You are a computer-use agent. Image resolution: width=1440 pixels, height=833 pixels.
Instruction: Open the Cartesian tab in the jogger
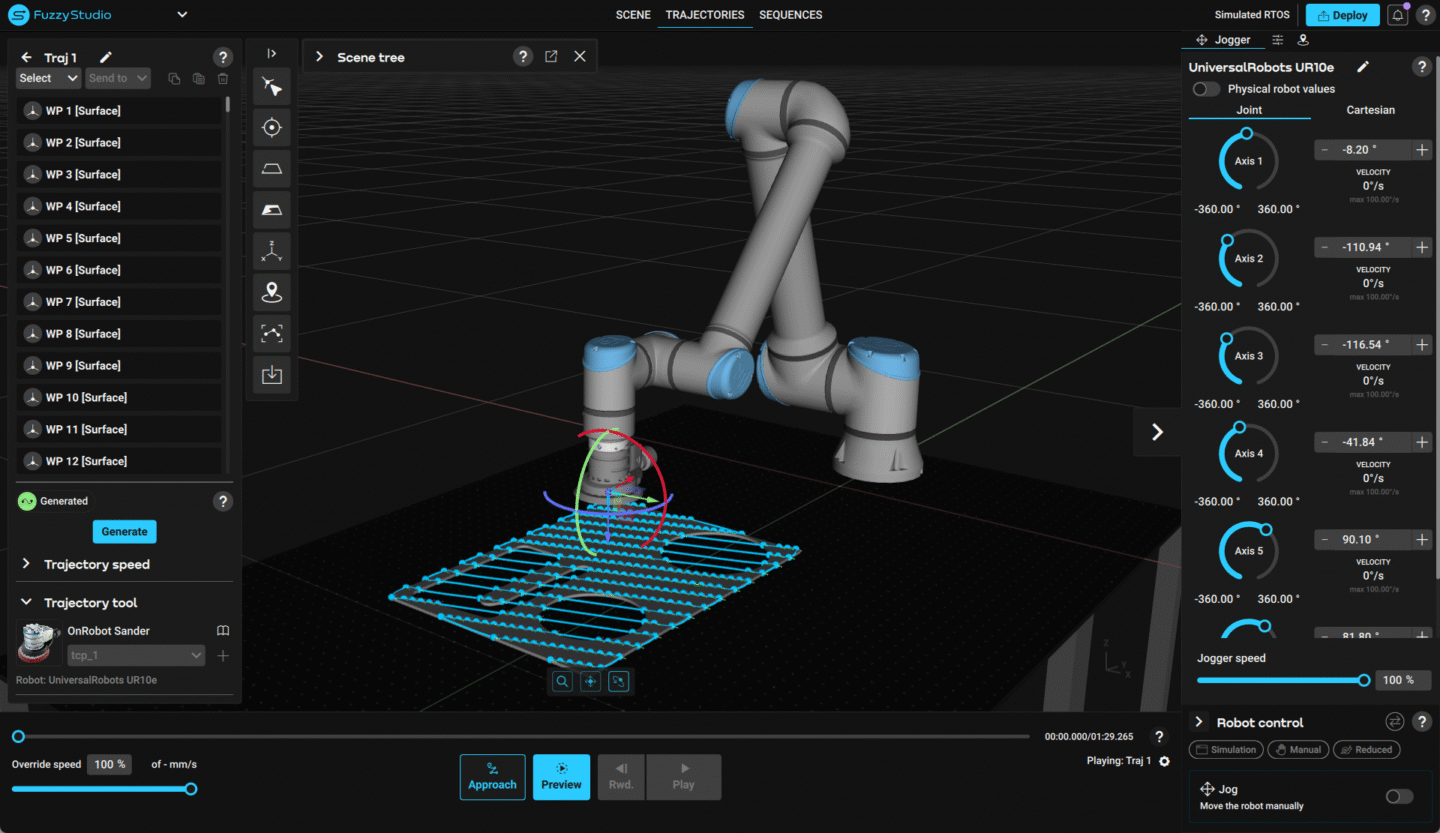pyautogui.click(x=1370, y=110)
